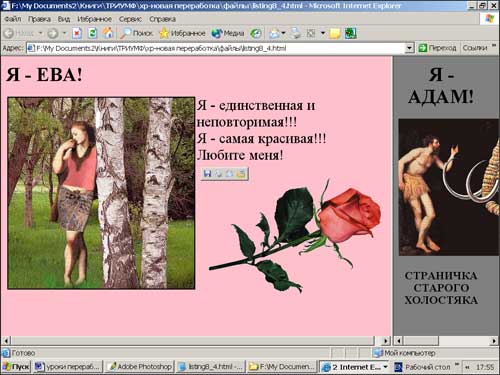This screenshot has width=500, height=375.
Task: Click the text Любите меня!
Action: [x=240, y=155]
